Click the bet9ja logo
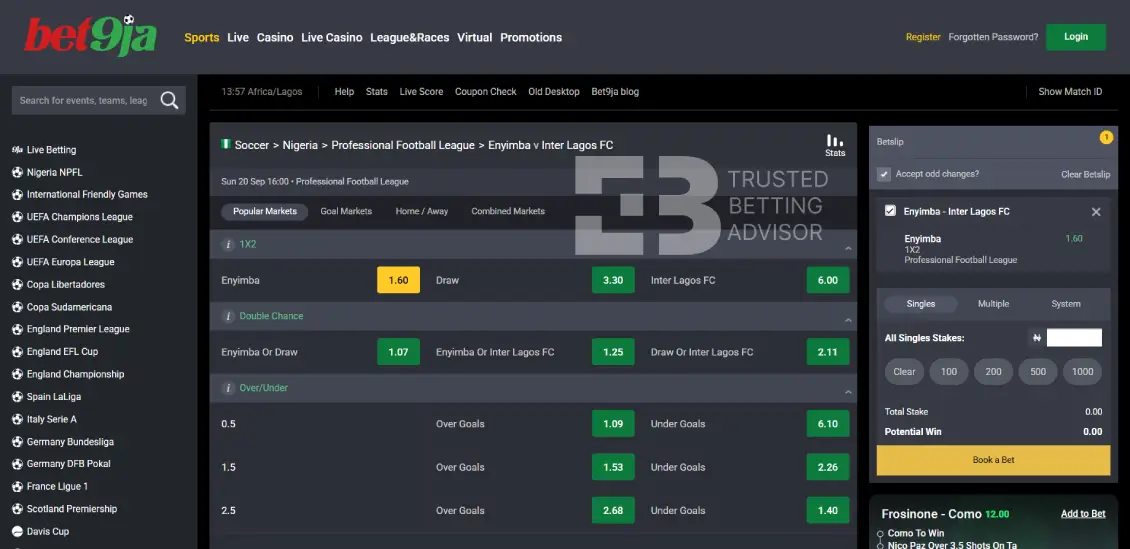1130x549 pixels. [x=90, y=35]
